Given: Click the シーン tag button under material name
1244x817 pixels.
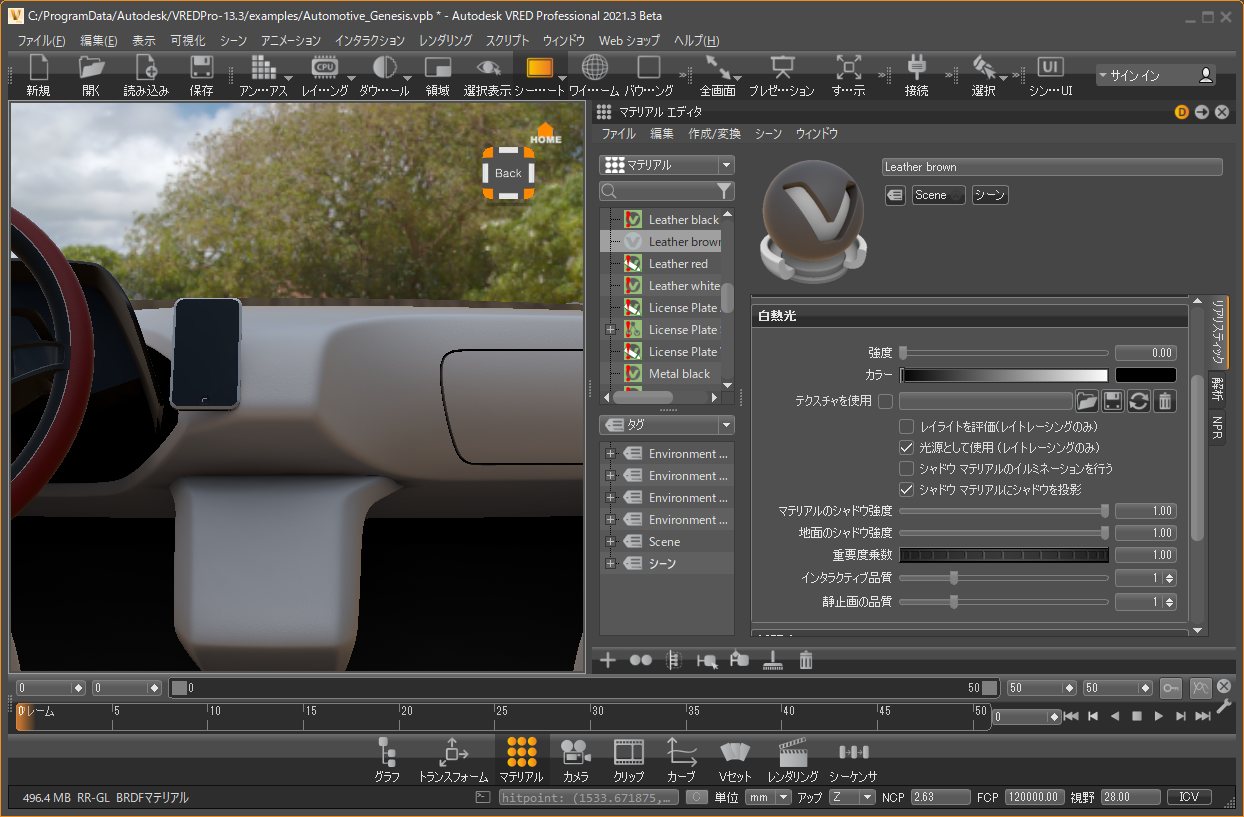Looking at the screenshot, I should 990,195.
